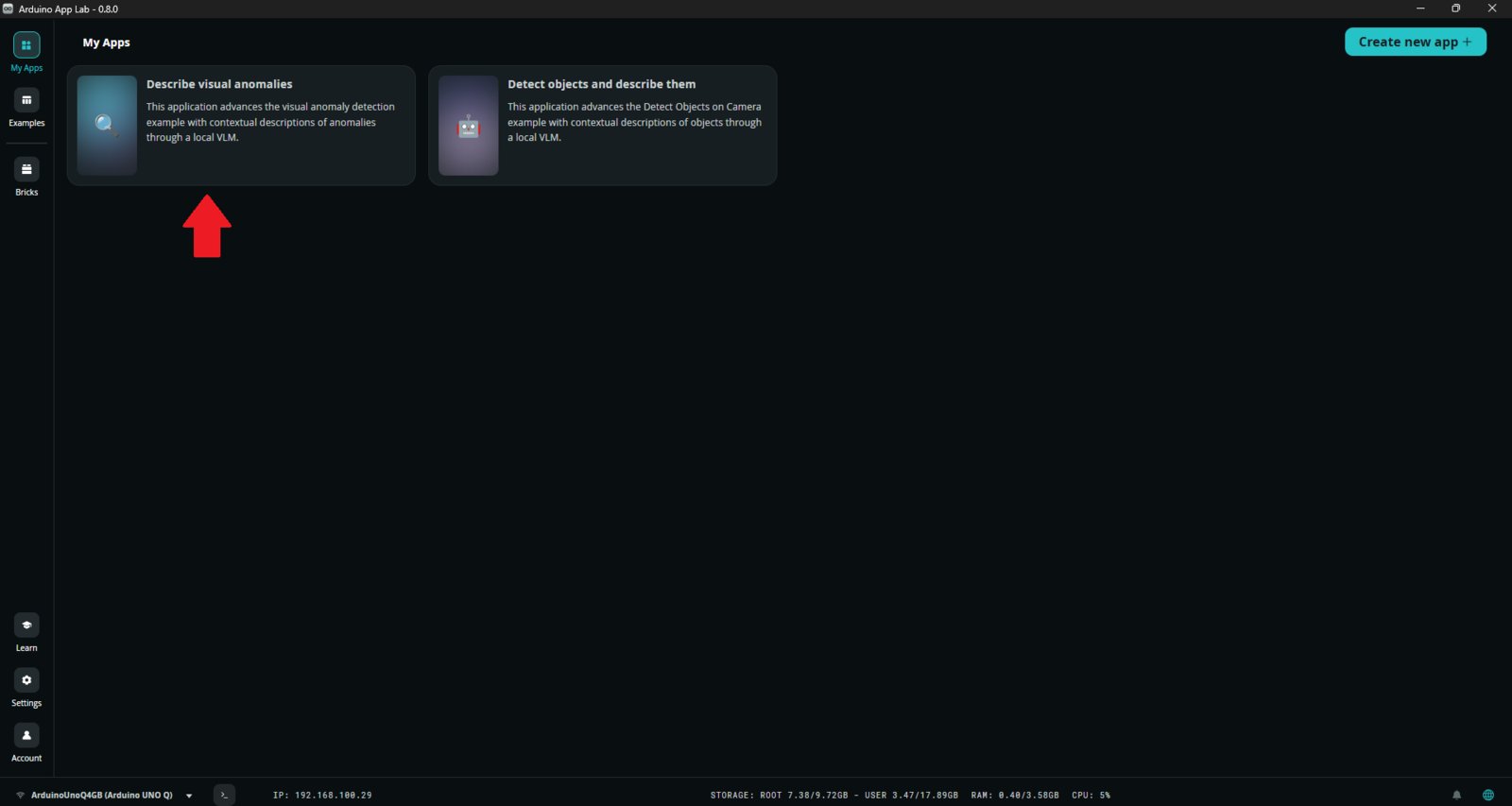Open the Detect objects and describe them title
The image size is (1512, 806).
coord(601,84)
